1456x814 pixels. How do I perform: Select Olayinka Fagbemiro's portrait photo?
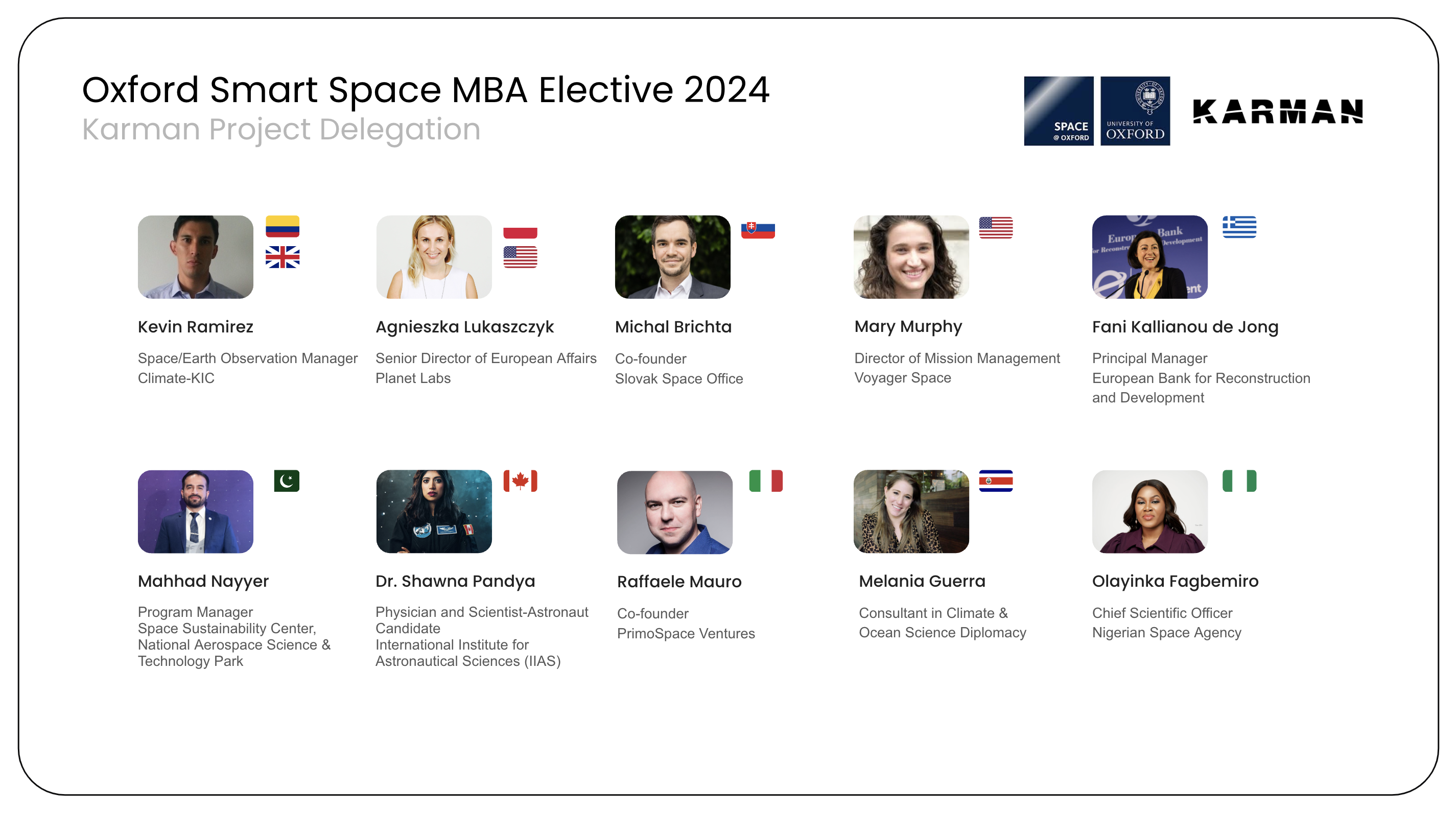[x=1149, y=511]
